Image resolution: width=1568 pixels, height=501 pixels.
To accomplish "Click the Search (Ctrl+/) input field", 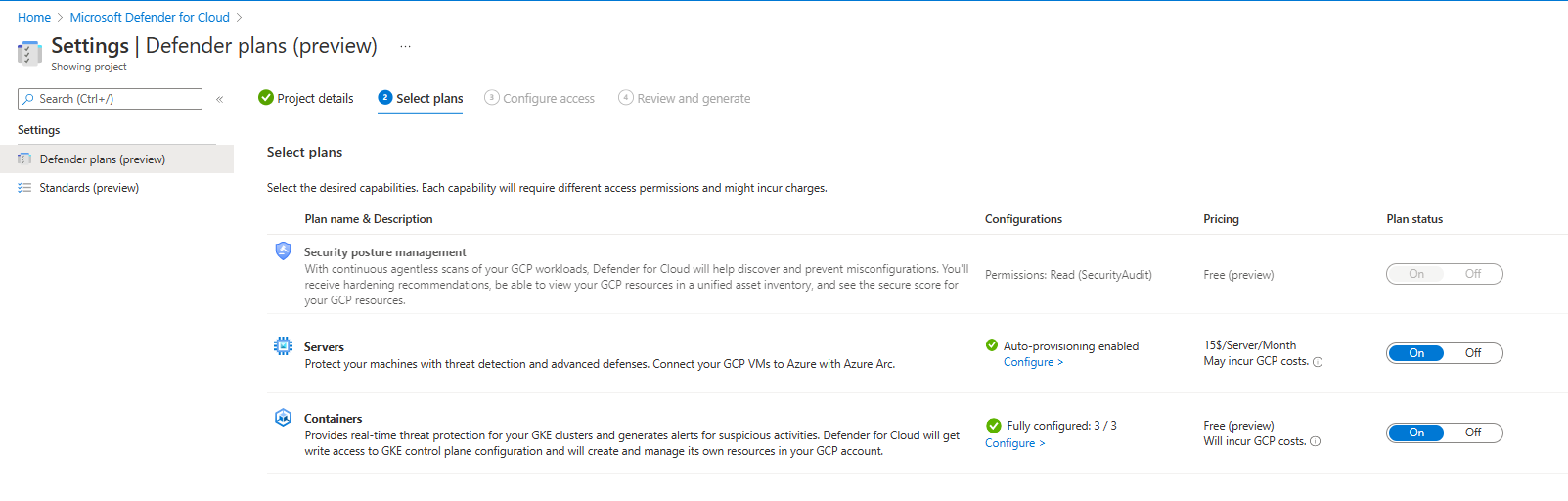I will [x=110, y=99].
